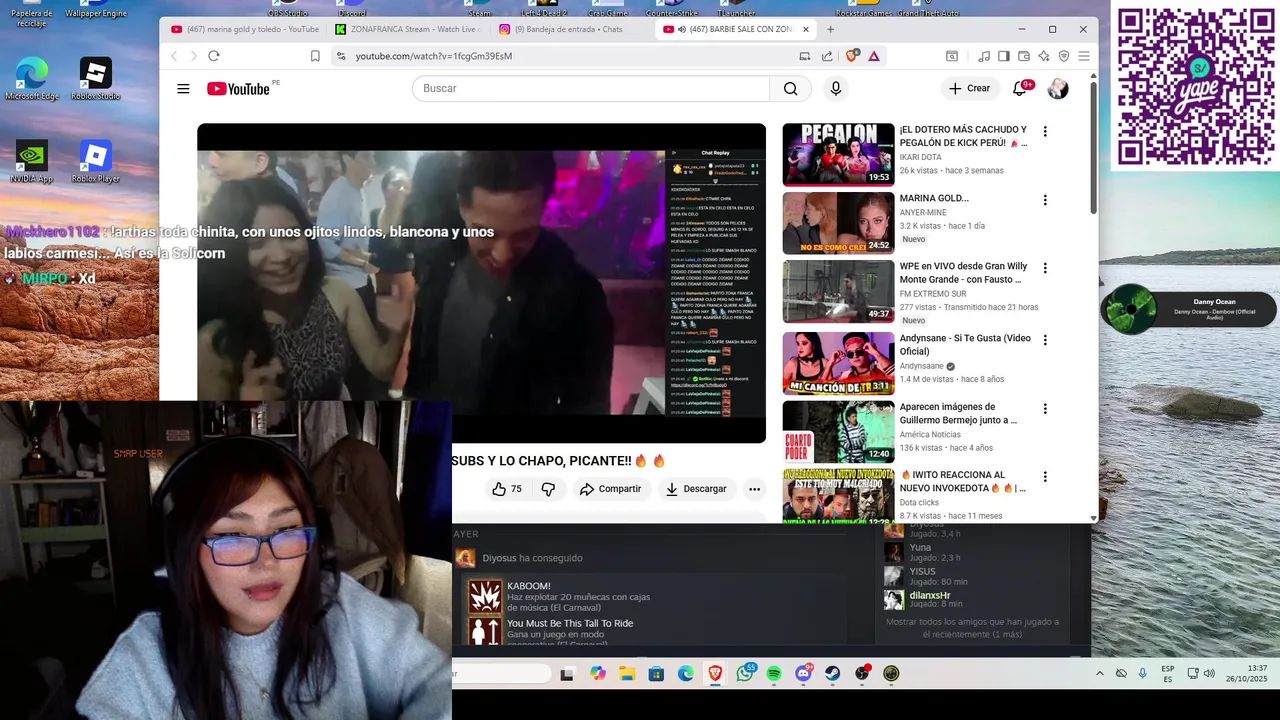Open NVIDIA App desktop shortcut
The image size is (1280, 720).
(32, 162)
